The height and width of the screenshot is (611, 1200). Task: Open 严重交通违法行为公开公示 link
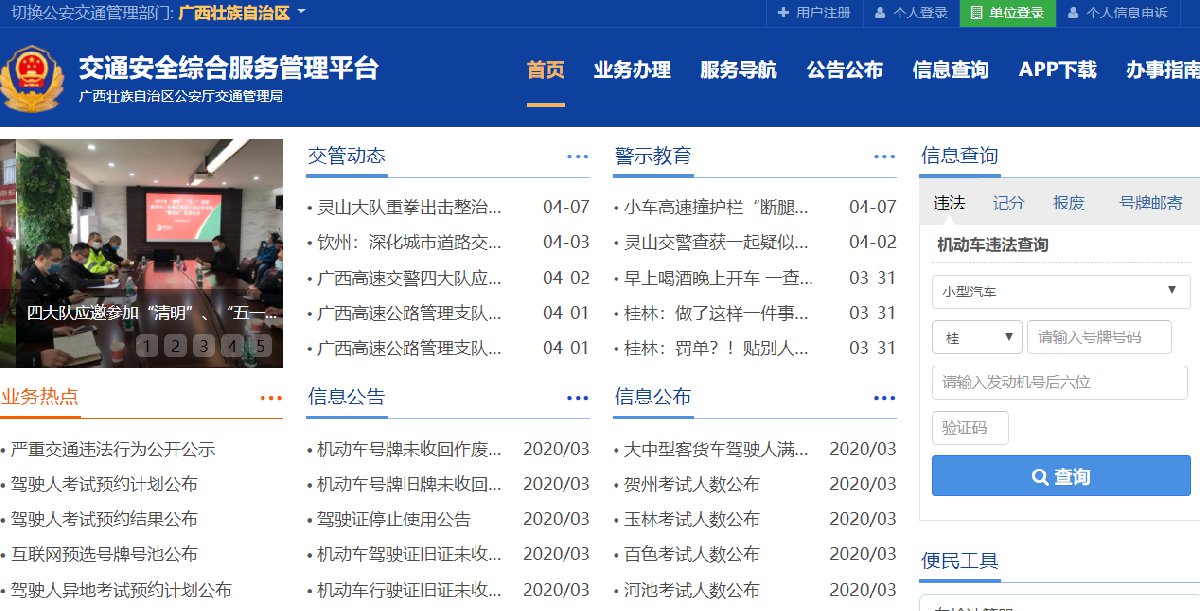[x=113, y=450]
